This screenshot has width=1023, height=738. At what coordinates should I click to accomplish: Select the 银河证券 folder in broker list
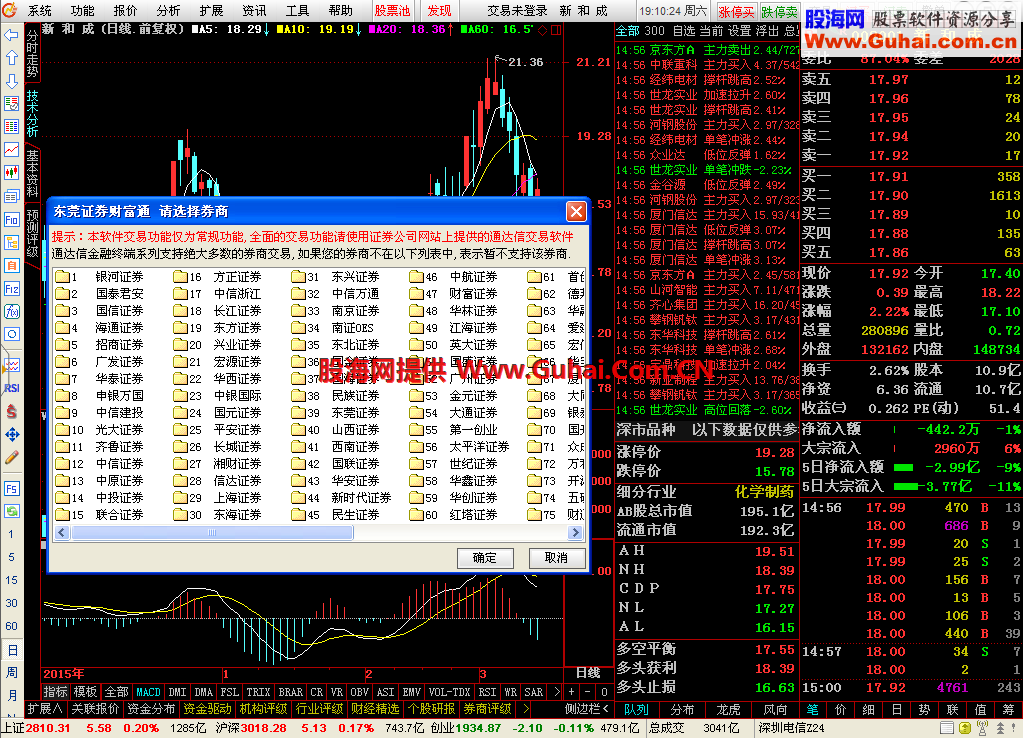pyautogui.click(x=100, y=277)
